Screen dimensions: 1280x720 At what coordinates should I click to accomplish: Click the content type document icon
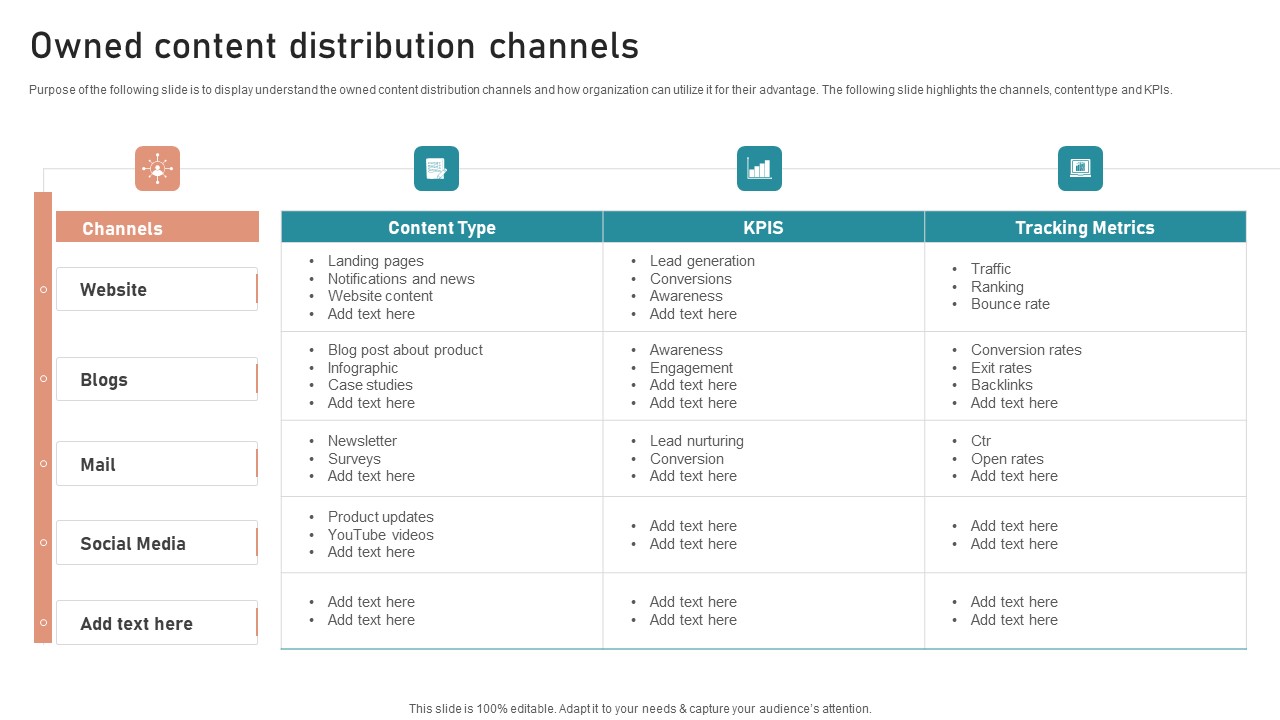click(436, 168)
